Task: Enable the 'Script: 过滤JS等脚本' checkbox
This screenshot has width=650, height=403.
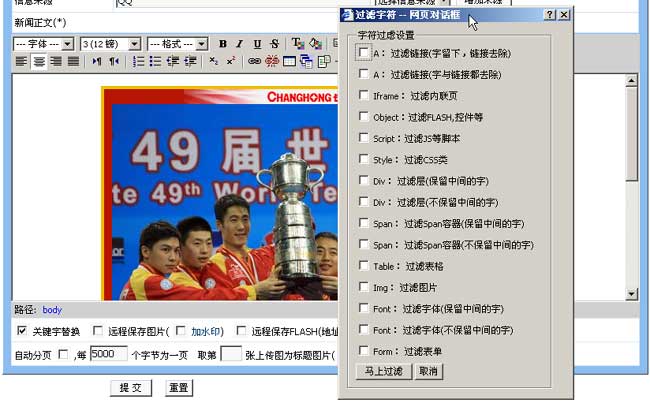Action: [x=364, y=138]
